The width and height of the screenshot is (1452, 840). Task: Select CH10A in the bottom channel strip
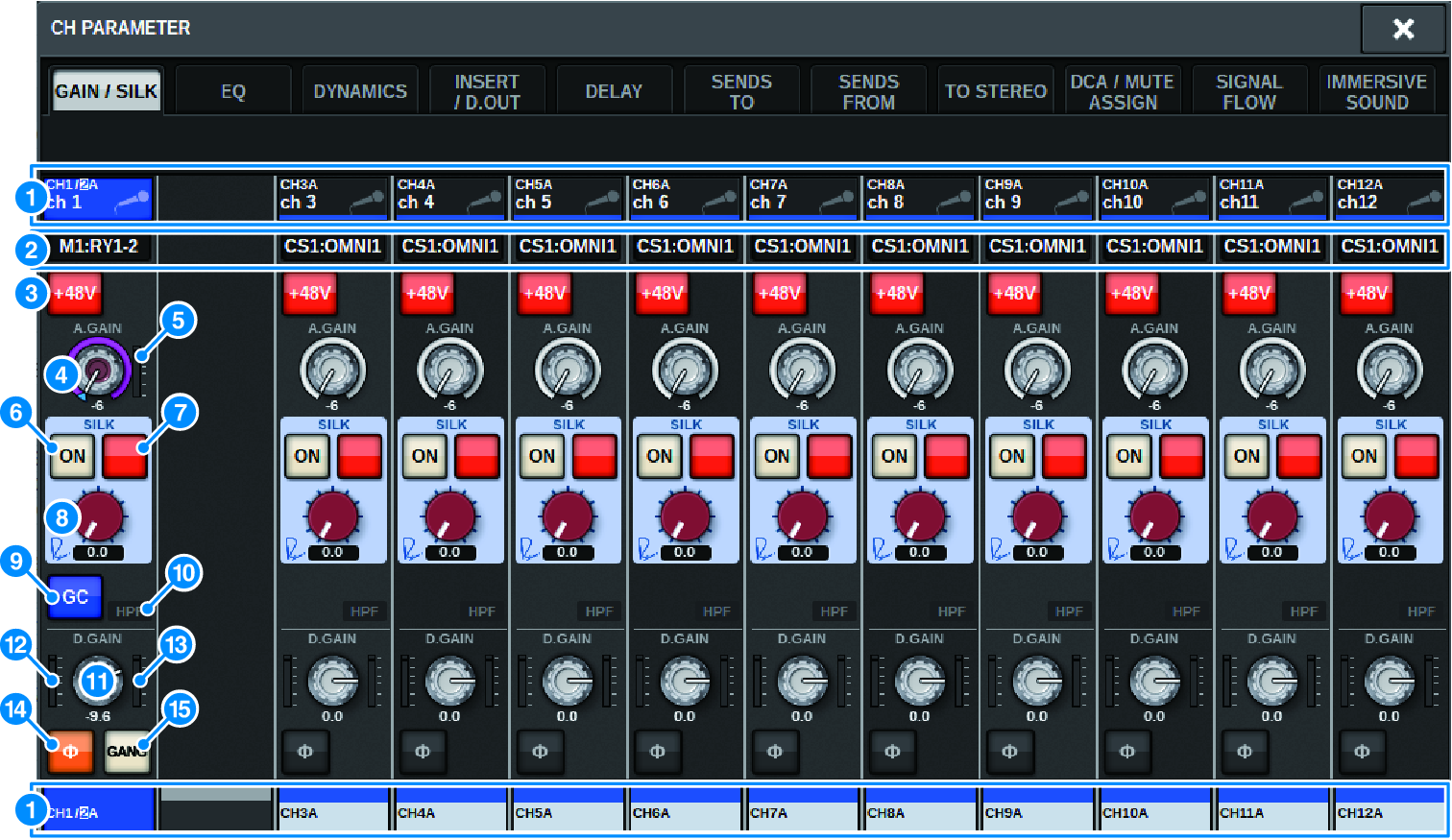coord(1153,810)
